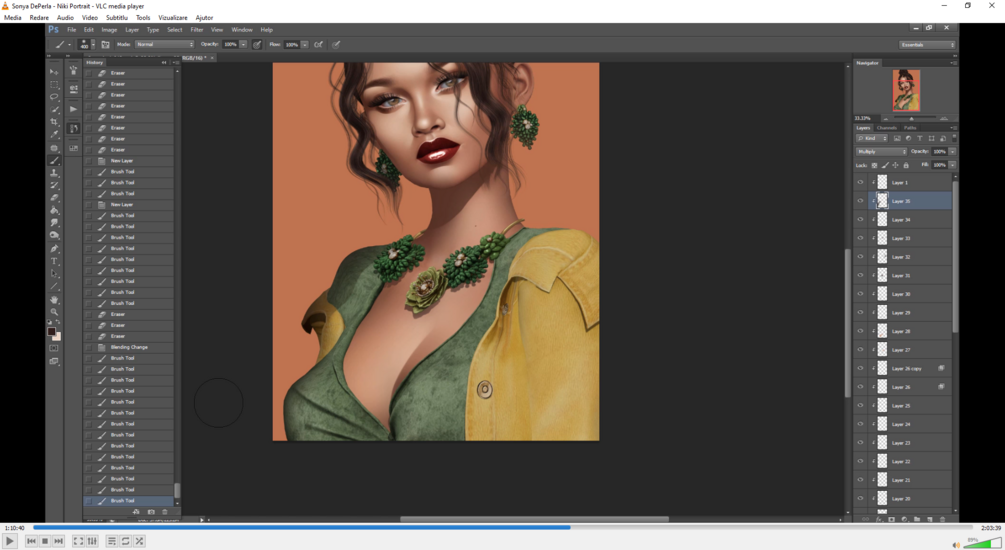Open brush Opacity slider arrow
Viewport: 1005px width, 550px height.
click(x=244, y=44)
